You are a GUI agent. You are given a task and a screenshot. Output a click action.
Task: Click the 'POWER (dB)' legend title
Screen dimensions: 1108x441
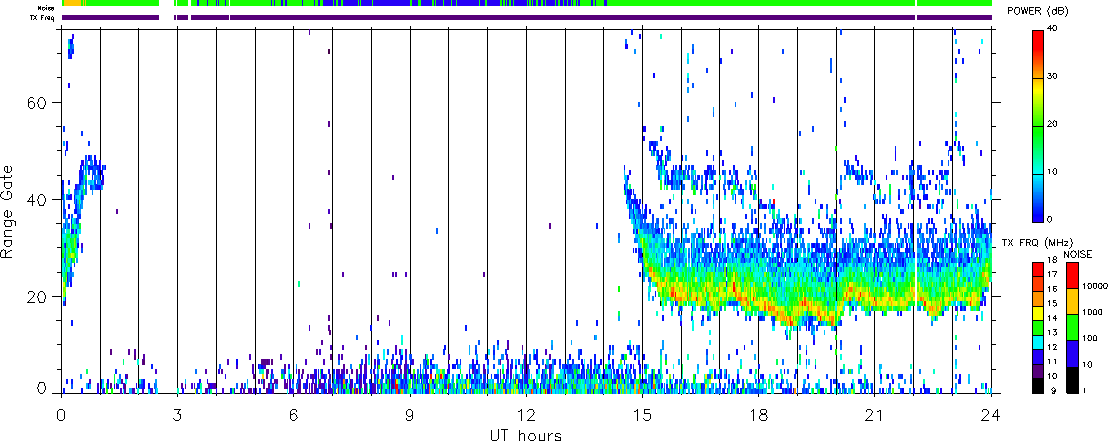click(1037, 9)
